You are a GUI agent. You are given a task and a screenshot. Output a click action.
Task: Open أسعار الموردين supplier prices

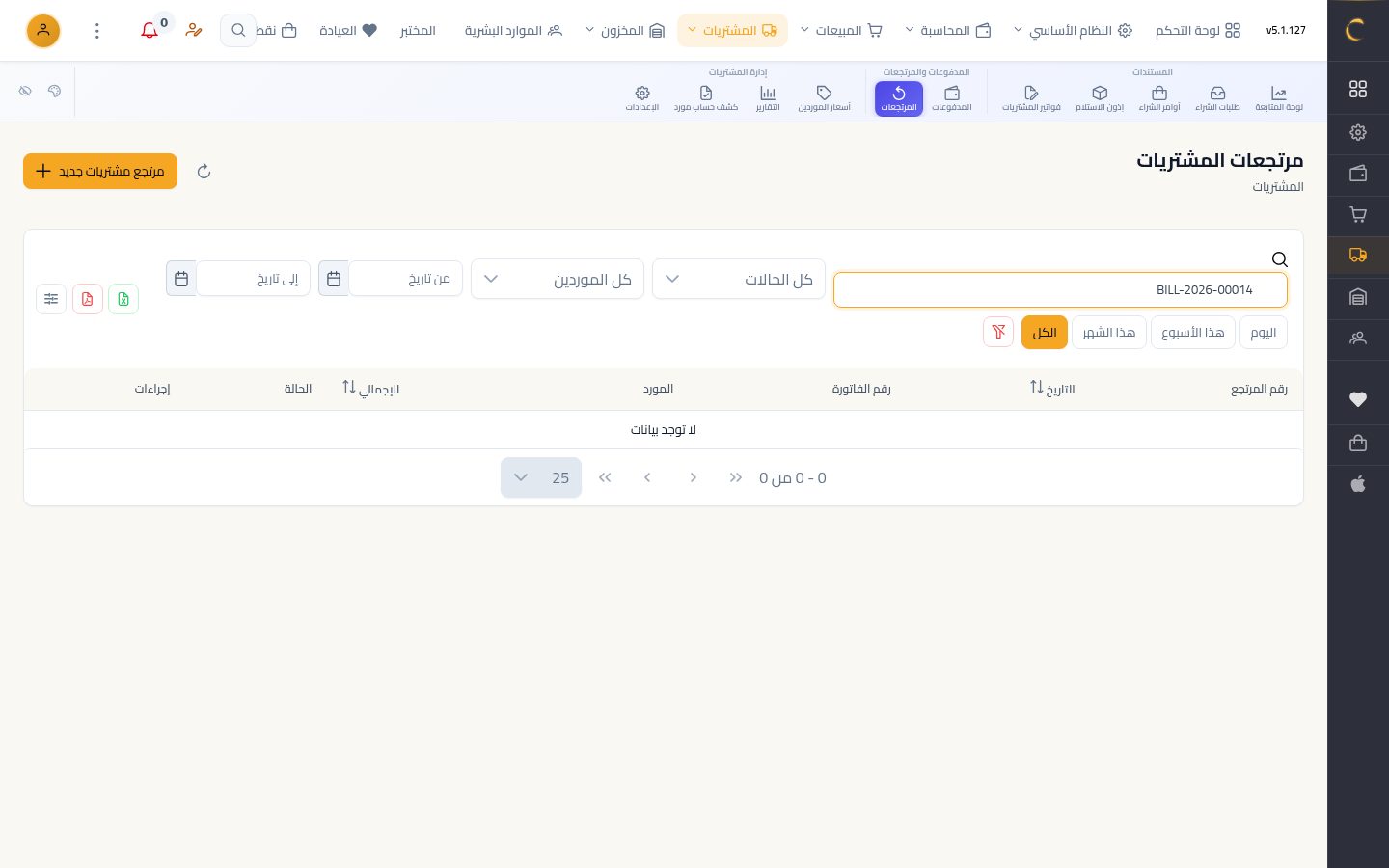pos(824,98)
